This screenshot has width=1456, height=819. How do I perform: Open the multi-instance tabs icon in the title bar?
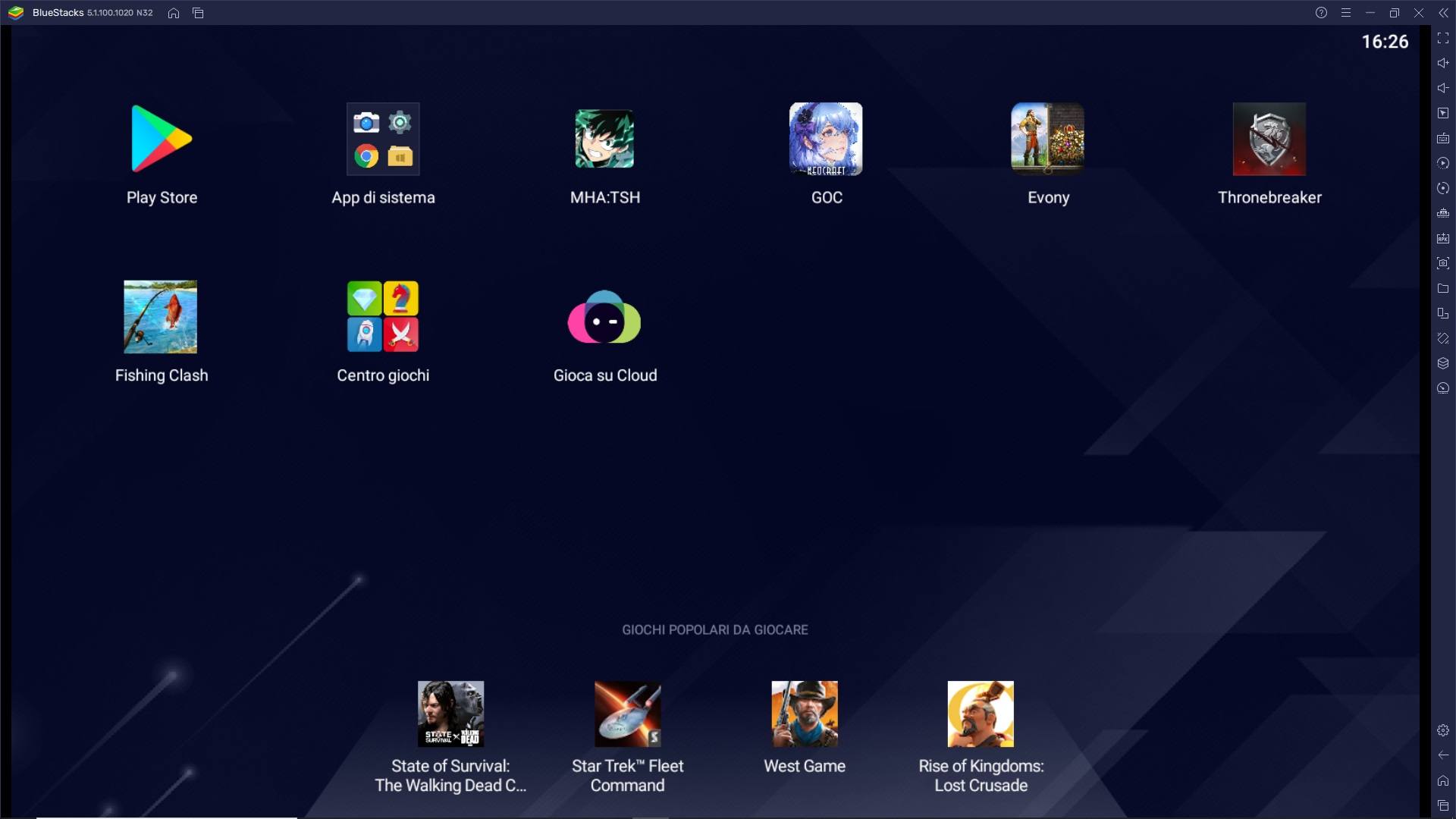coord(198,13)
